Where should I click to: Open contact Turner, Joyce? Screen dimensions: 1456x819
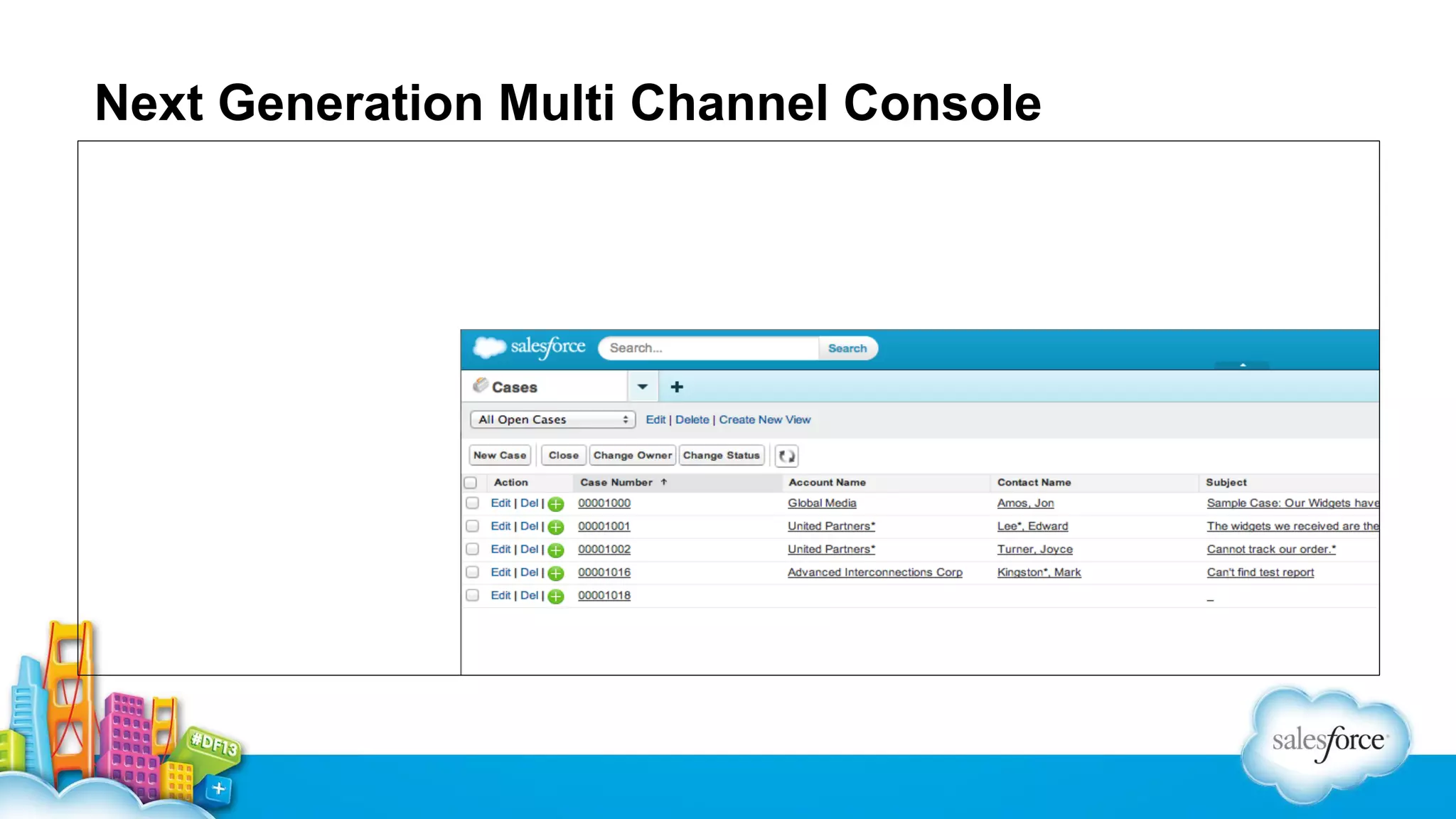(1034, 549)
